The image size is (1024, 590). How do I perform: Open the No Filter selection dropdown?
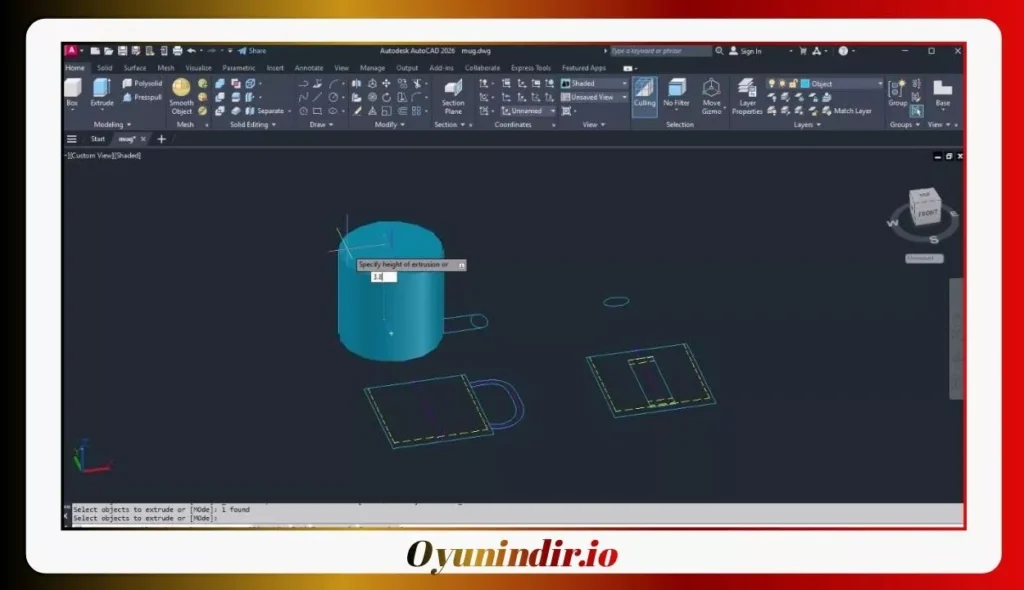pos(676,92)
